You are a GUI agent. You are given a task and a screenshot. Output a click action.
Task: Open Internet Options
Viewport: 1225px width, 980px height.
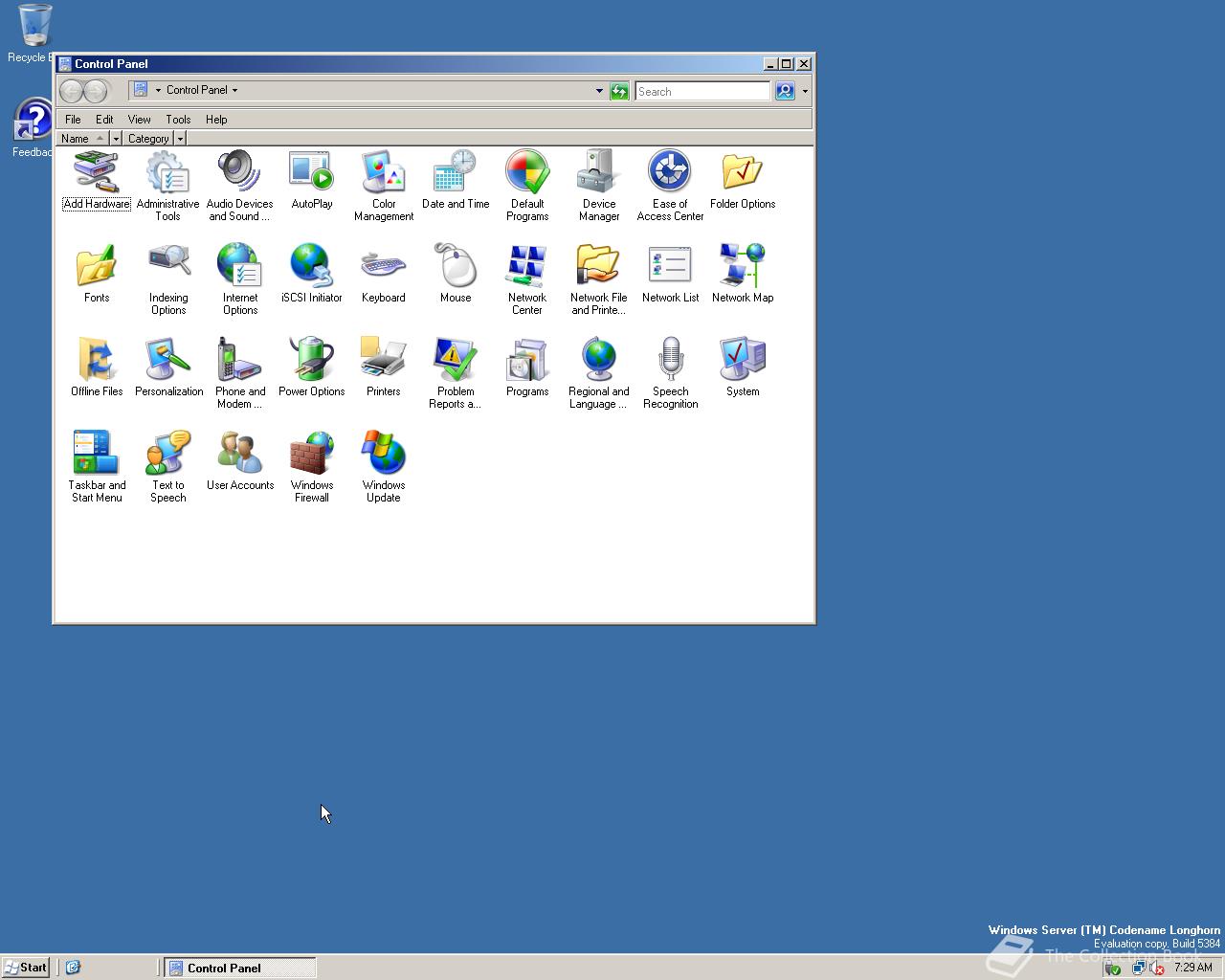tap(240, 279)
